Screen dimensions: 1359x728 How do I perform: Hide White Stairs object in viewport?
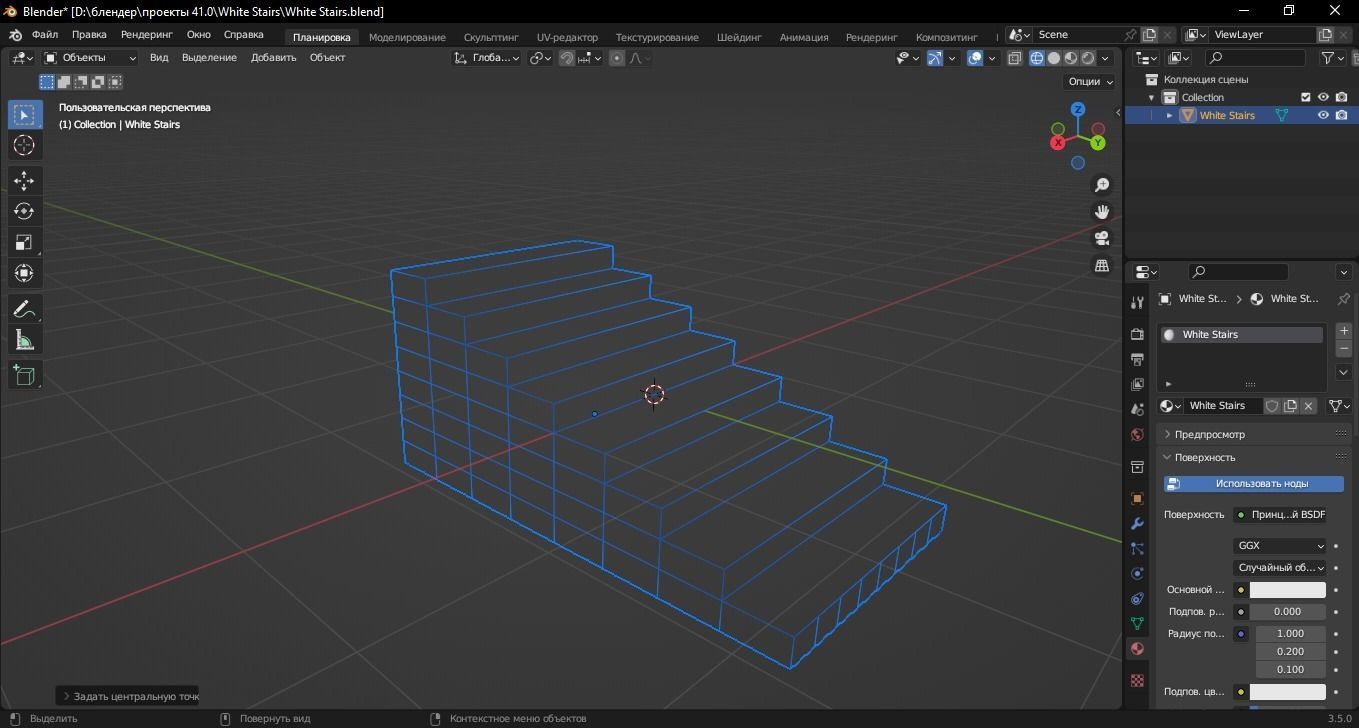coord(1323,115)
